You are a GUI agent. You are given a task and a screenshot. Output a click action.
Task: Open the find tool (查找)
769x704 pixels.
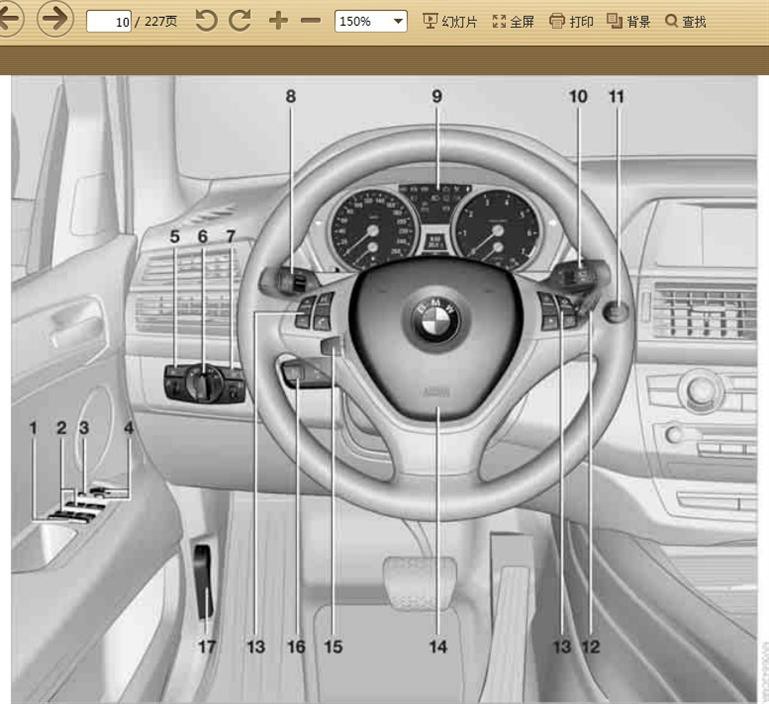[686, 22]
